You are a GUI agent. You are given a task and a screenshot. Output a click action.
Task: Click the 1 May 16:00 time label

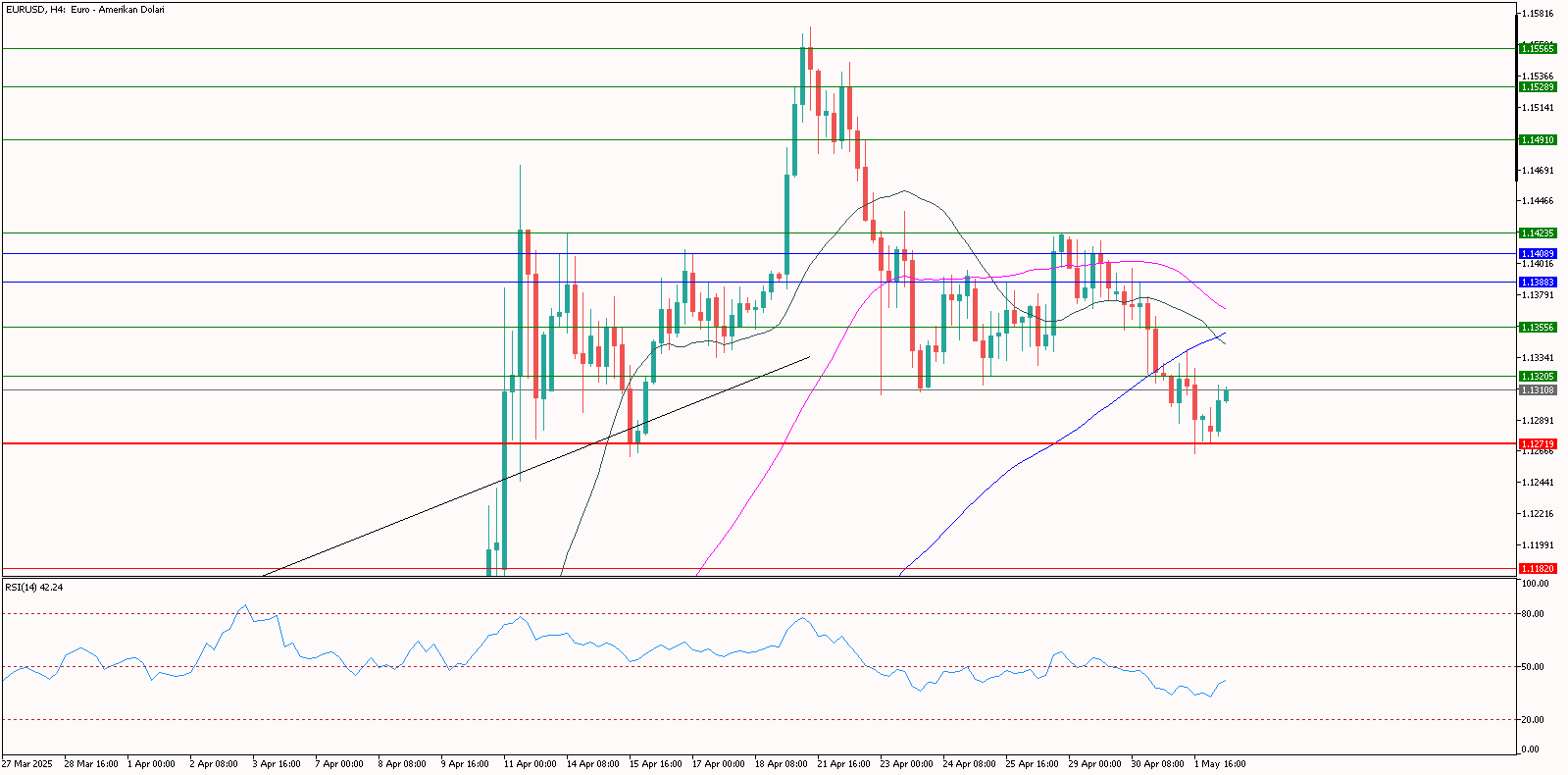click(1220, 764)
